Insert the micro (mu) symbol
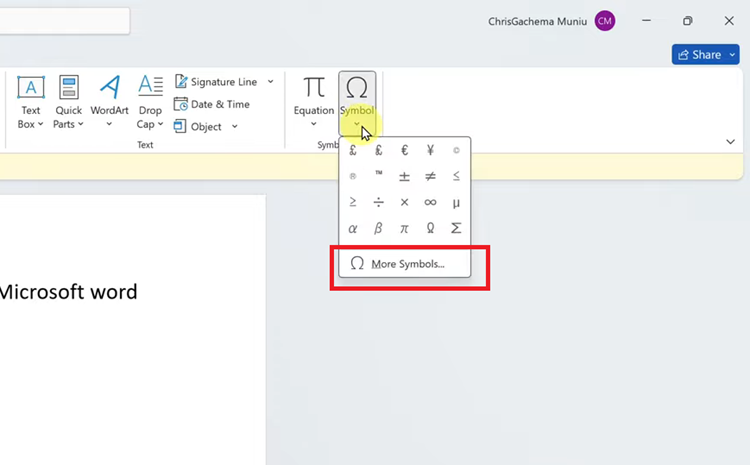 click(456, 202)
